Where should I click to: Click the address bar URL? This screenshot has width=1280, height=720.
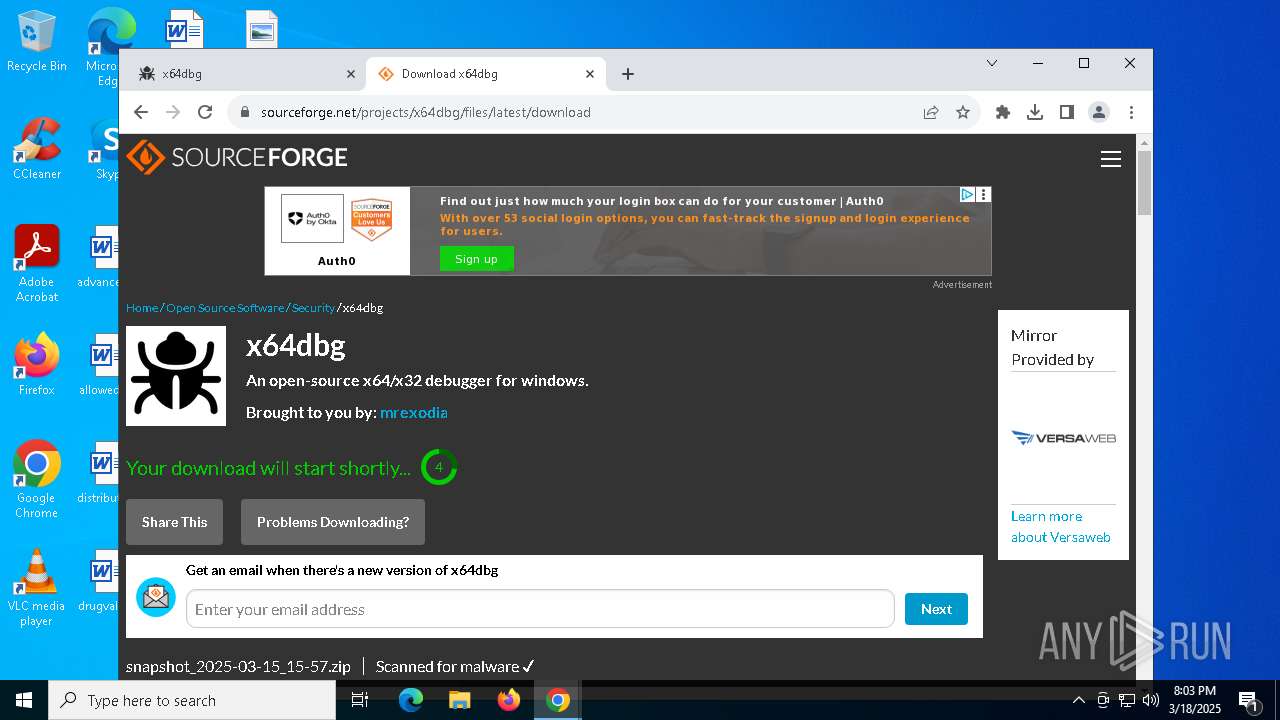click(x=426, y=112)
